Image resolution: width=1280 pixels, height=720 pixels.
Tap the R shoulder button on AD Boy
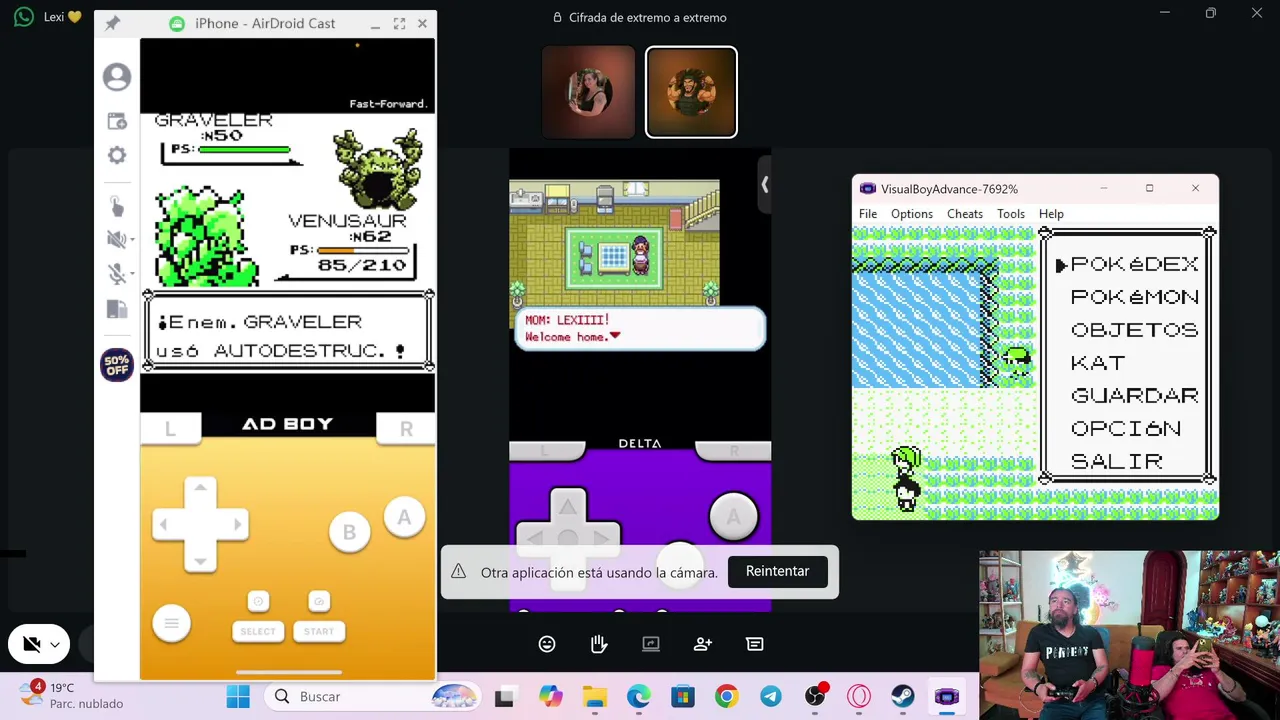tap(406, 428)
